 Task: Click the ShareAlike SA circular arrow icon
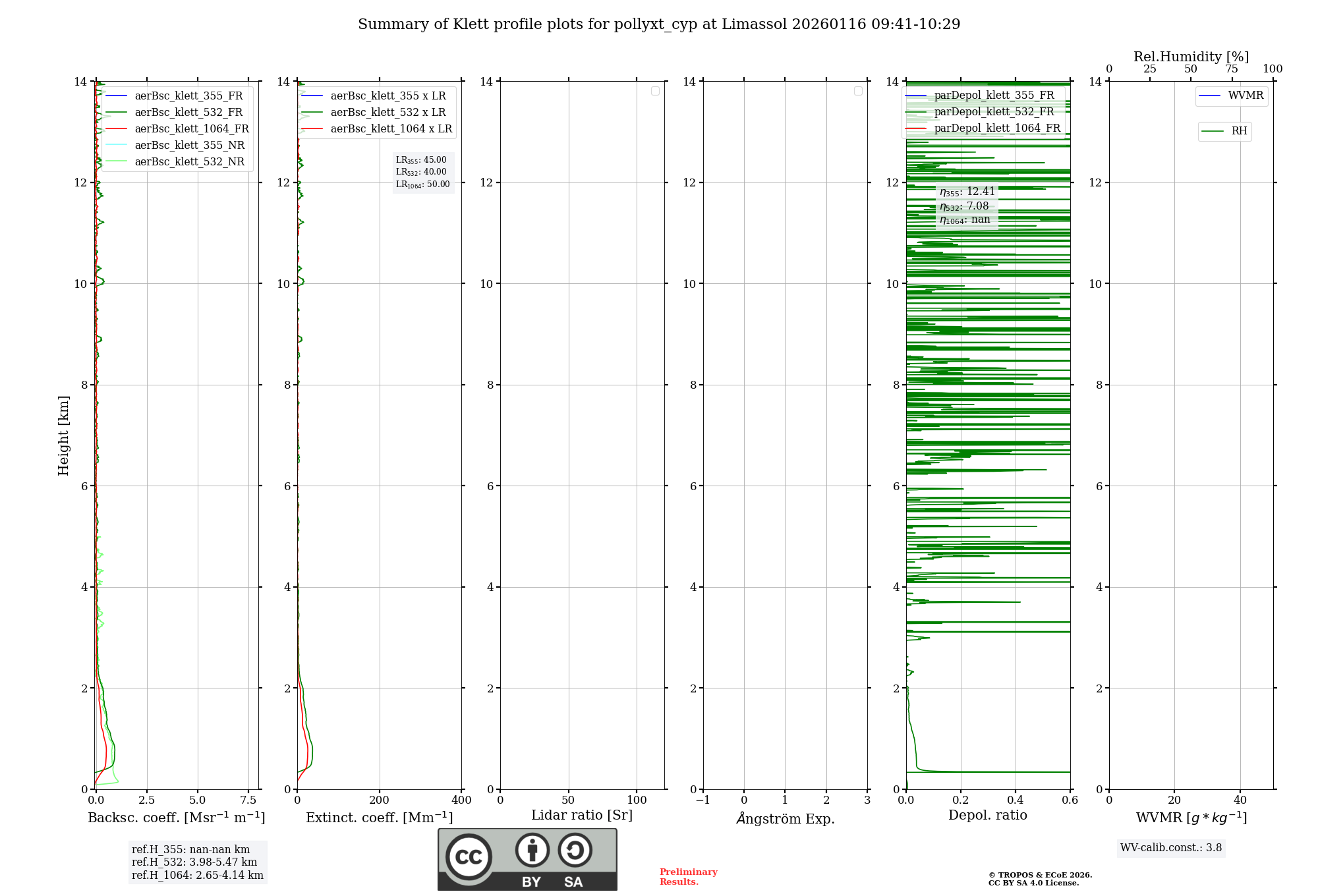[575, 850]
